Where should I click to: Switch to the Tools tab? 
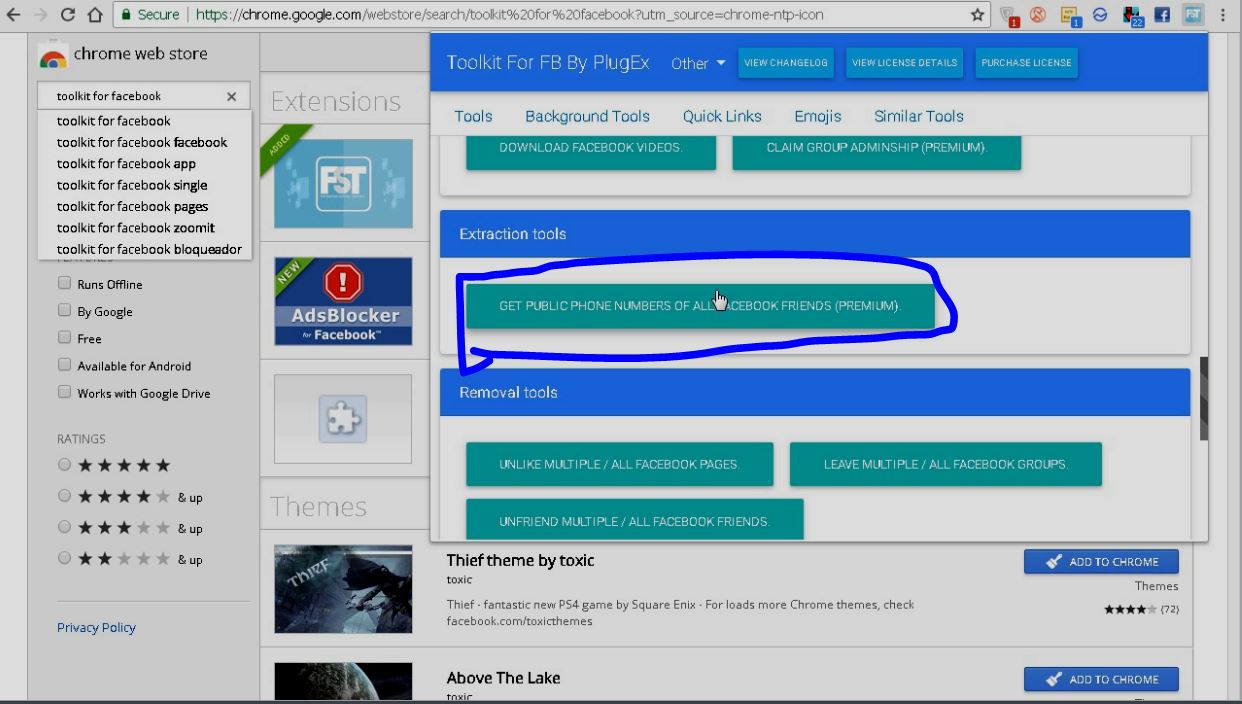click(x=473, y=116)
